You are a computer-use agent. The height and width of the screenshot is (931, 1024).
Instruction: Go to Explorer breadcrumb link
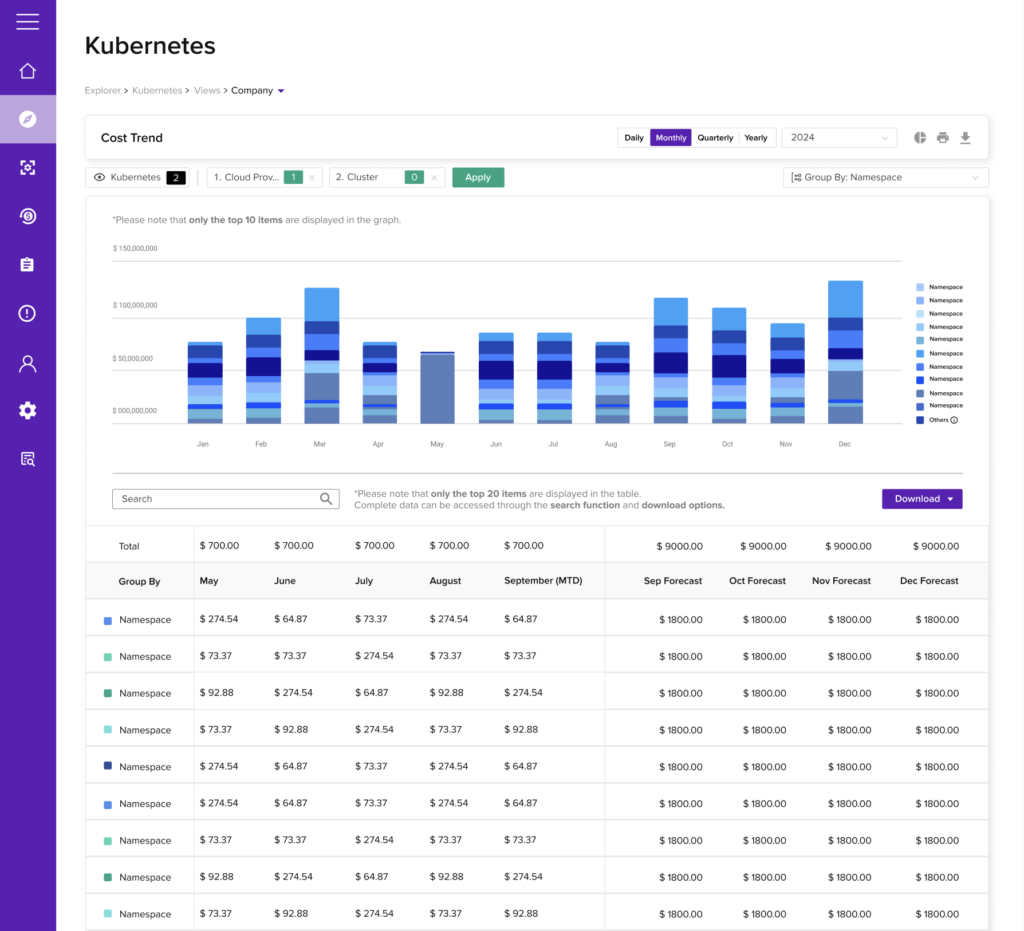click(x=103, y=91)
